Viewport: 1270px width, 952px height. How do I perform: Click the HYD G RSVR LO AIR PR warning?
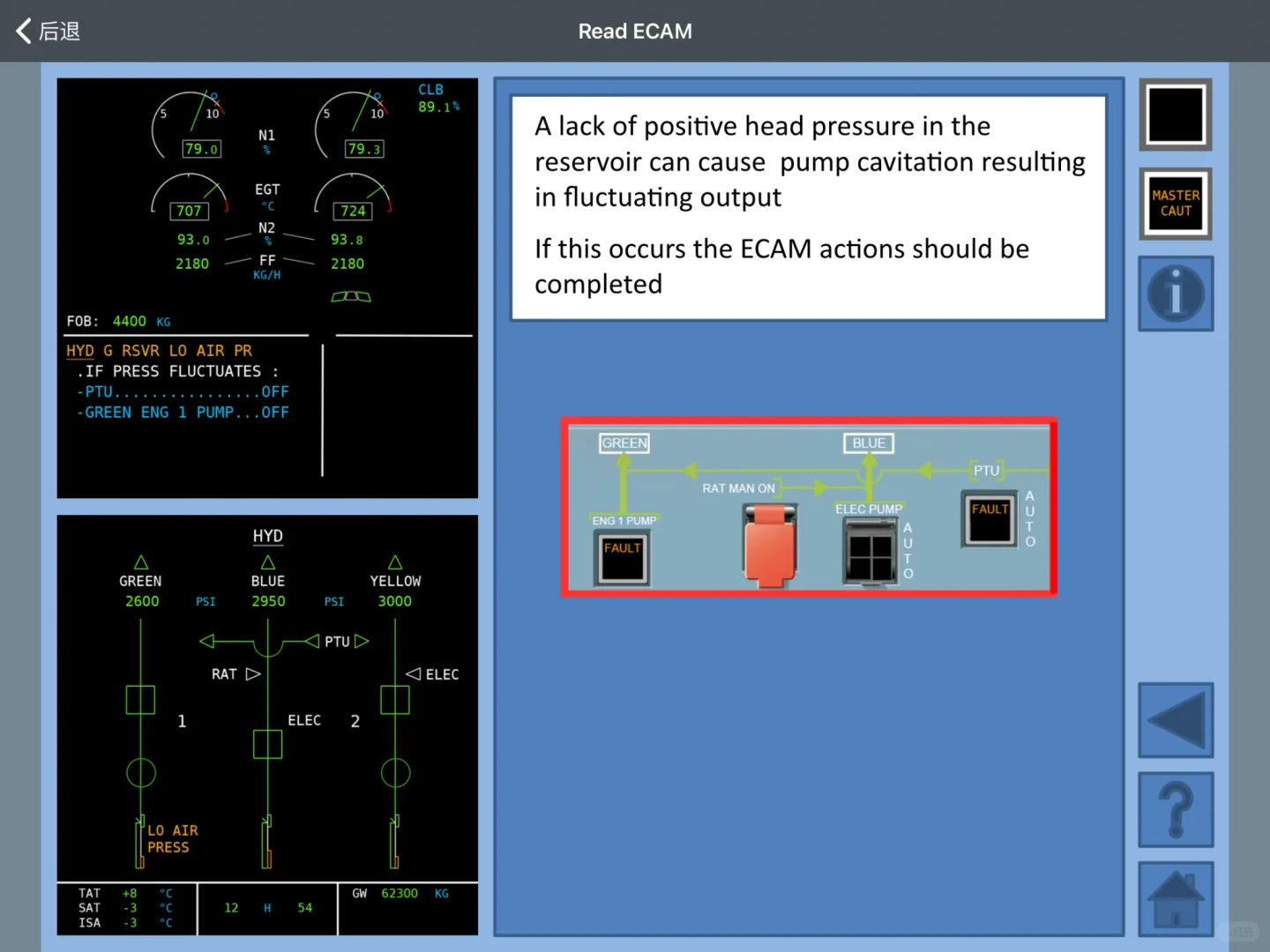[160, 351]
